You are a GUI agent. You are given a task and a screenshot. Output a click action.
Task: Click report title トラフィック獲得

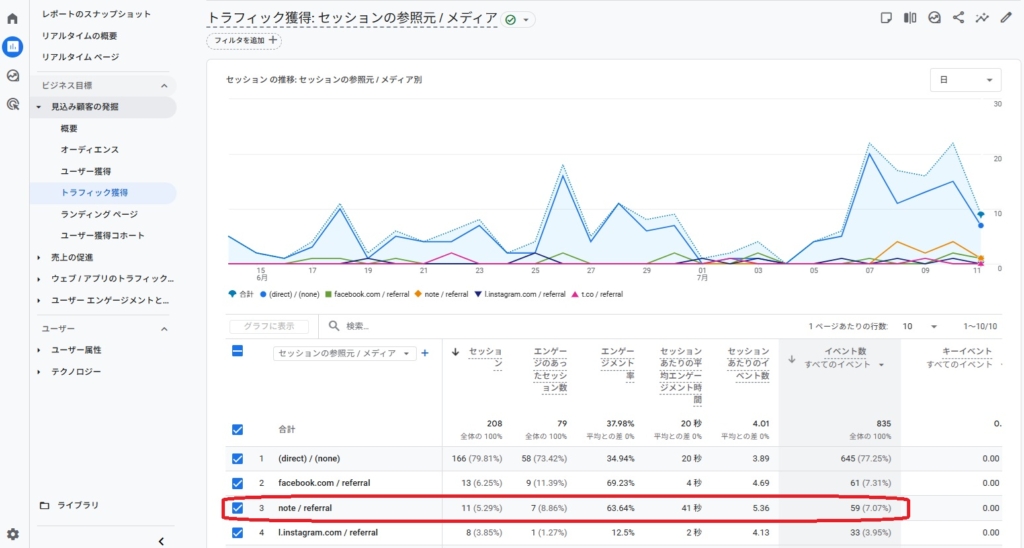352,18
